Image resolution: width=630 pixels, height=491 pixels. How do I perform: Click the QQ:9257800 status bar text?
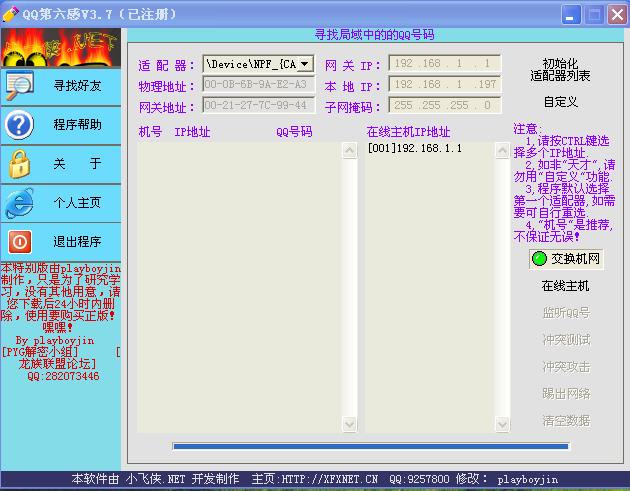pyautogui.click(x=419, y=479)
